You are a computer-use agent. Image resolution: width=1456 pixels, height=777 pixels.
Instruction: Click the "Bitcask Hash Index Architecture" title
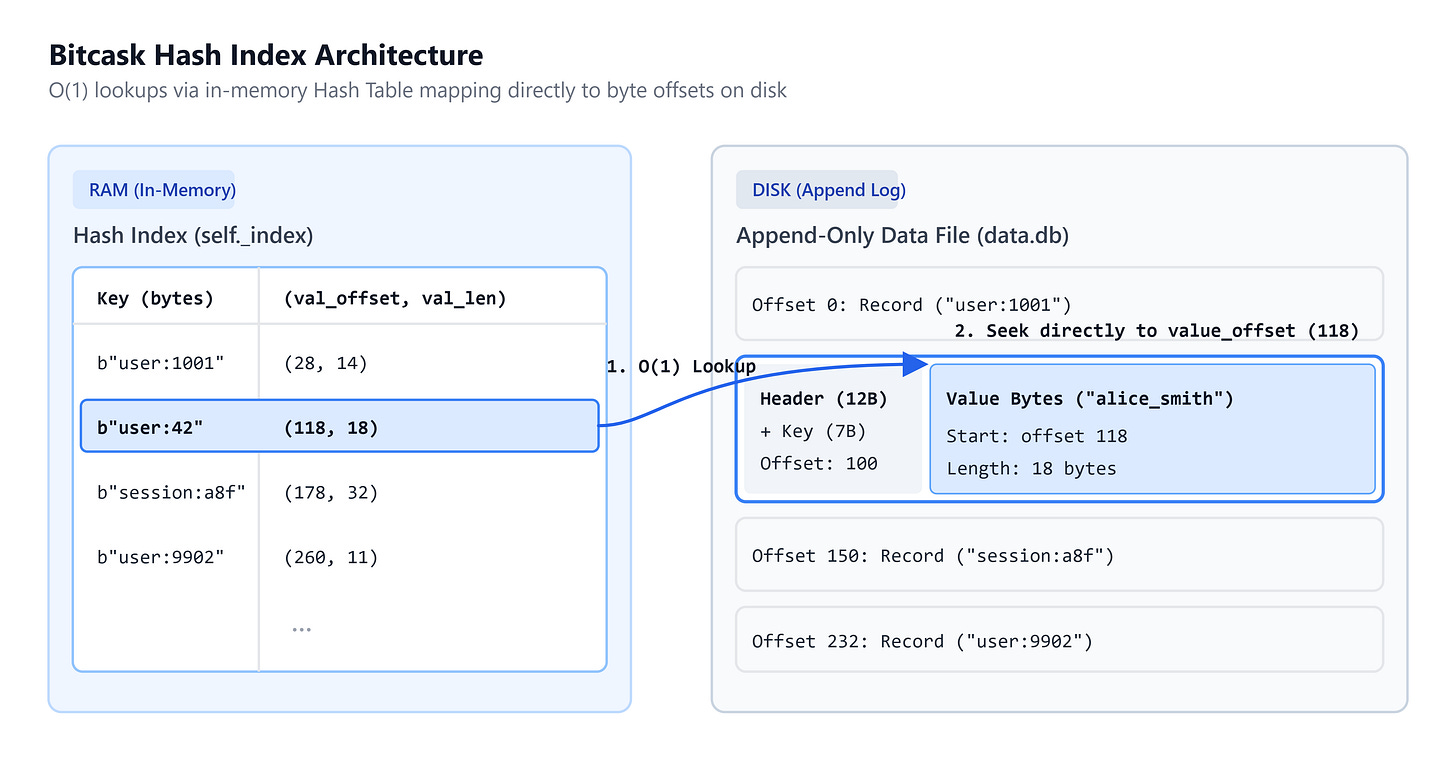click(x=266, y=55)
